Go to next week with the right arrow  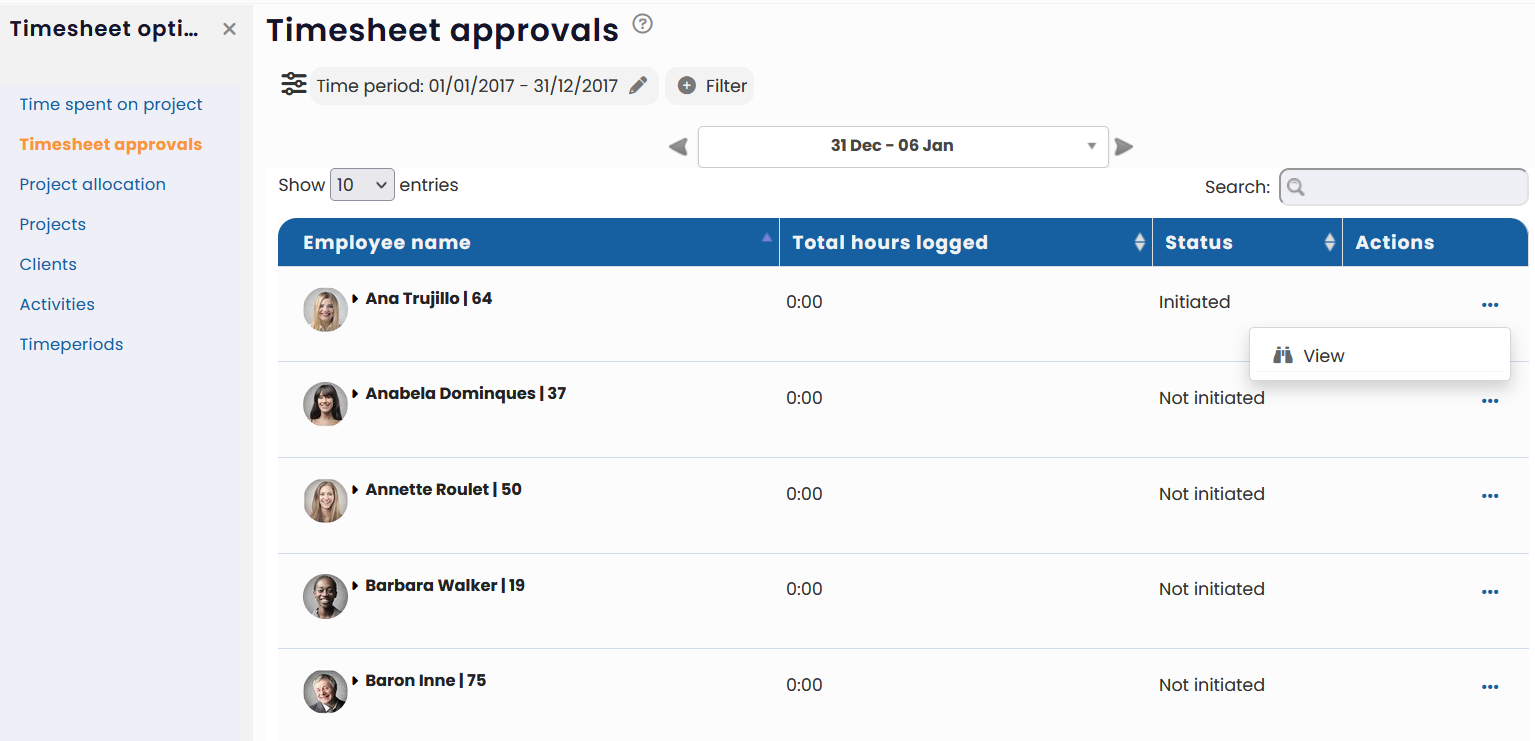click(1124, 146)
